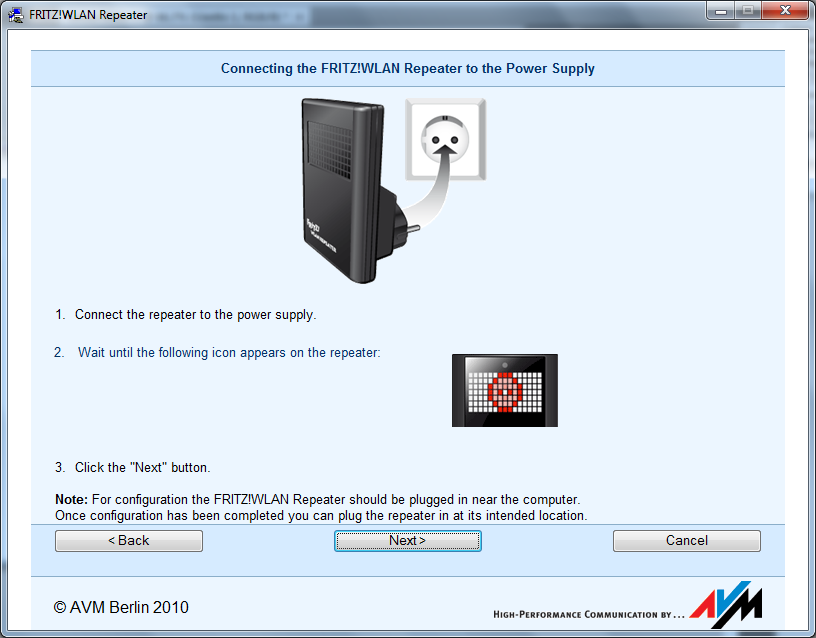The width and height of the screenshot is (816, 638).
Task: Click the "Connecting the FRITZ!WLAN Repeater" heading
Action: click(407, 69)
